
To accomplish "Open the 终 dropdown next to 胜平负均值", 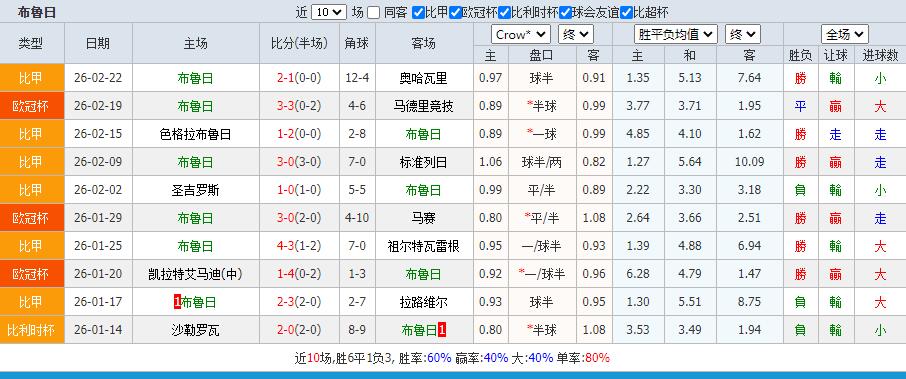I will pos(743,35).
